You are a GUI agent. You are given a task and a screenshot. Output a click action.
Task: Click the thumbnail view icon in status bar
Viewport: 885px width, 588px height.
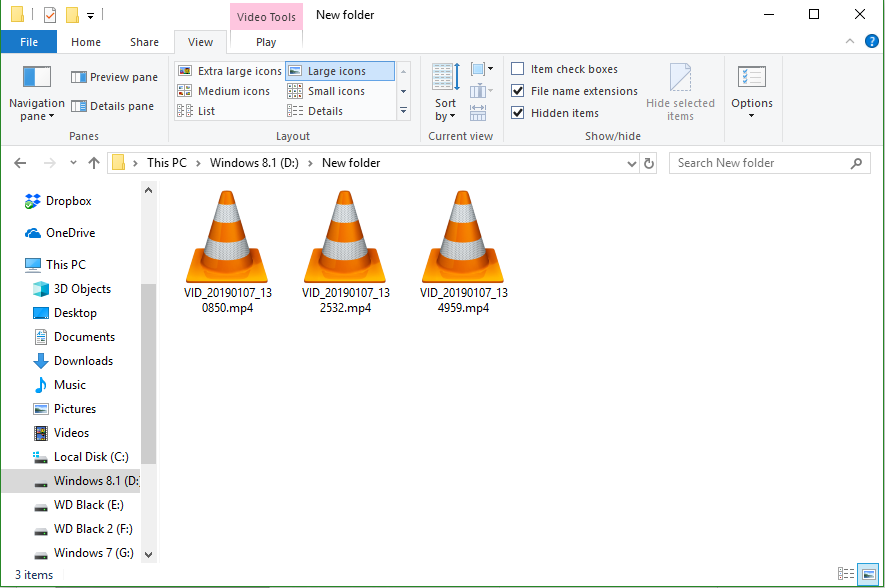point(868,574)
